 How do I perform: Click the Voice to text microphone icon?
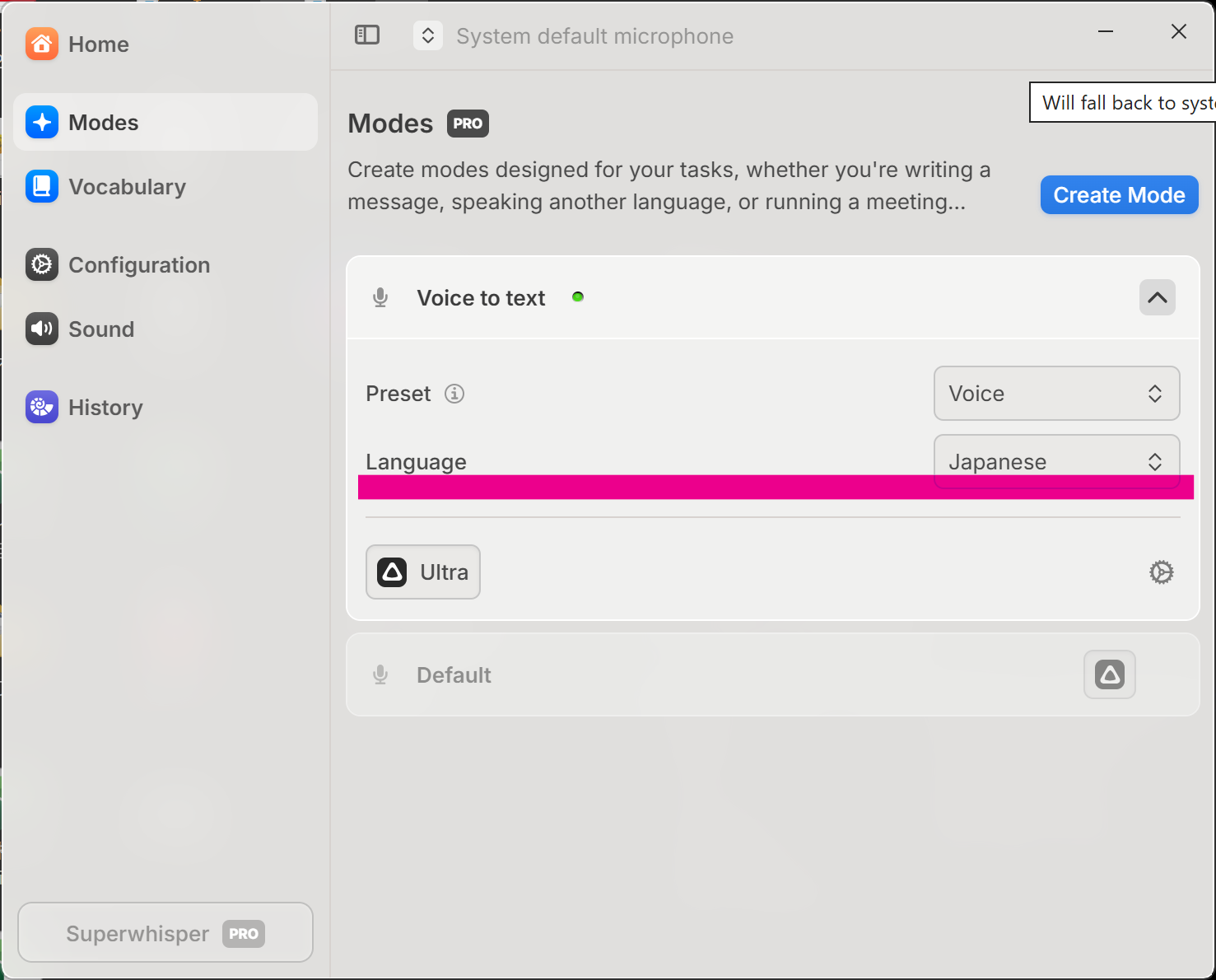[380, 298]
